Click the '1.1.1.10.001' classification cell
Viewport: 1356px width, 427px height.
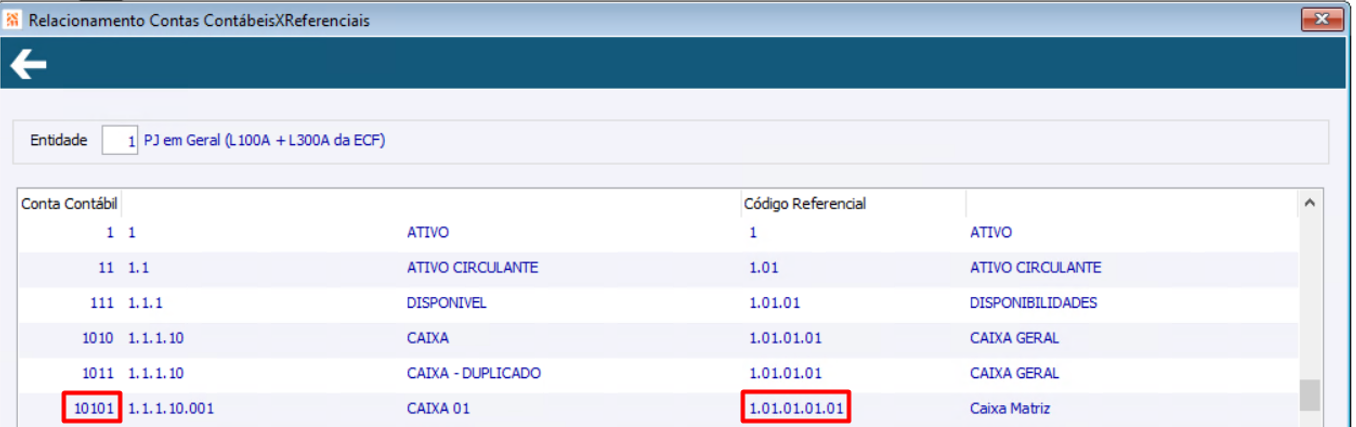(x=171, y=408)
